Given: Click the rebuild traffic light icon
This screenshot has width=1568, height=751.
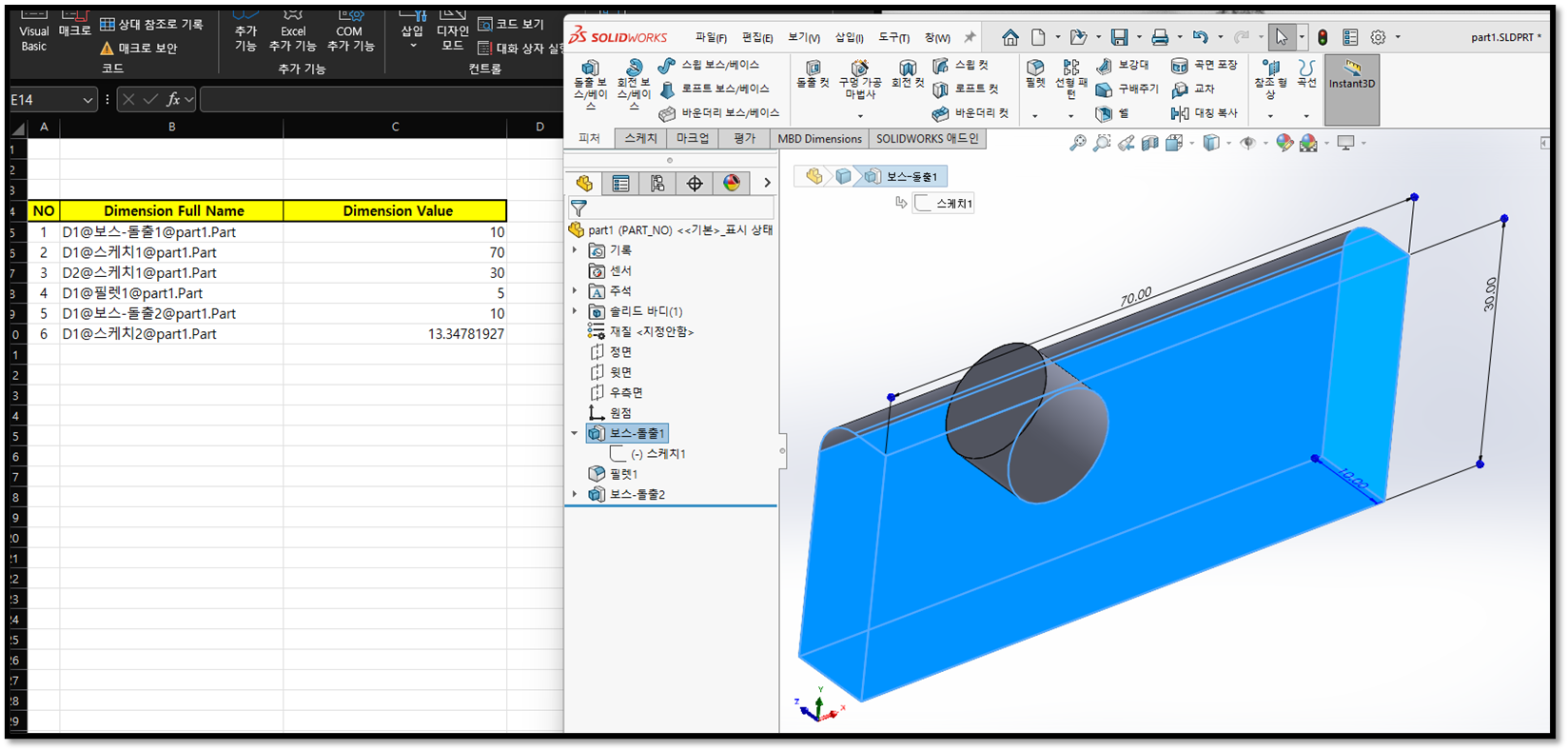Looking at the screenshot, I should 1323,37.
